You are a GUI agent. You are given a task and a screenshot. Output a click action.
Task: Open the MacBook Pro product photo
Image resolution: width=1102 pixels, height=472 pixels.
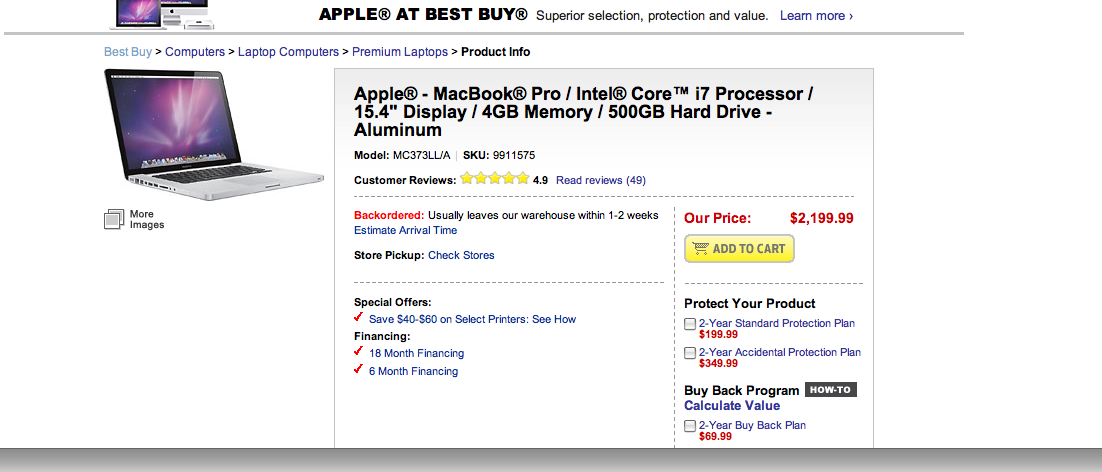coord(214,135)
